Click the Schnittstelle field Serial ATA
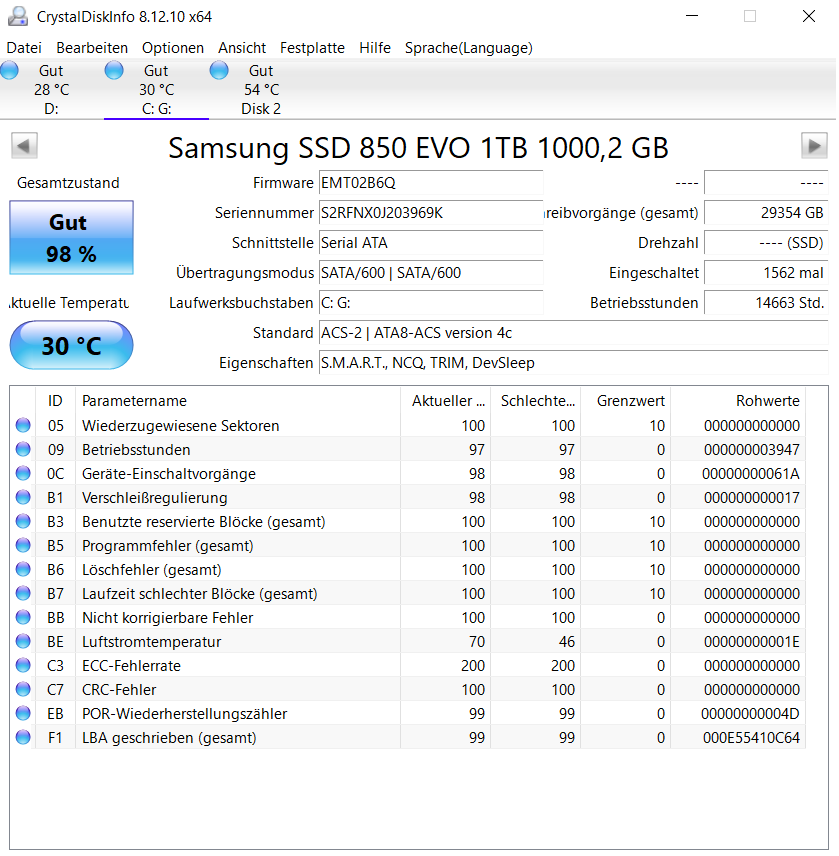This screenshot has width=839, height=856. (431, 243)
